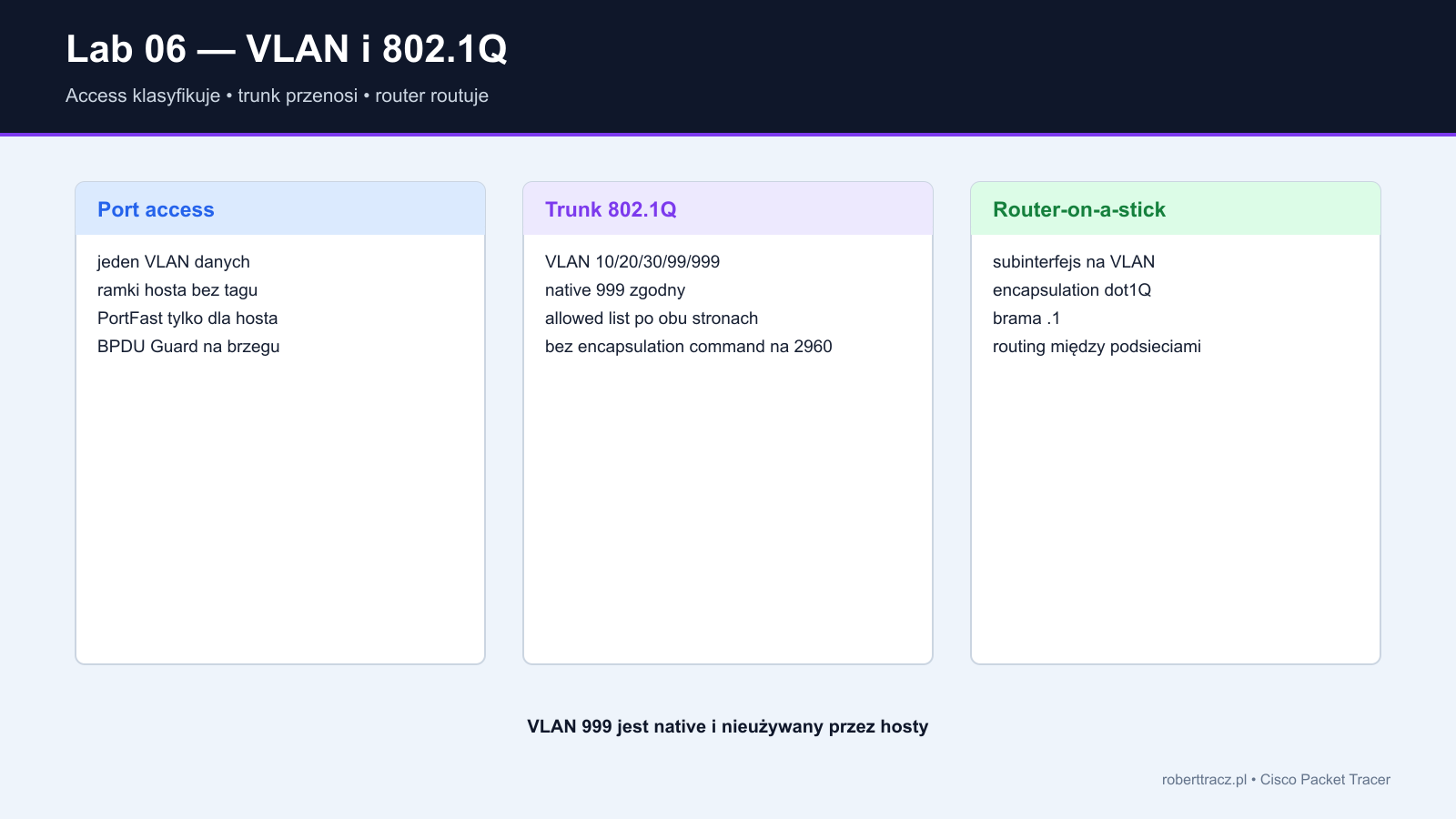Click the line 'native 999 zgodny'

pyautogui.click(x=615, y=290)
